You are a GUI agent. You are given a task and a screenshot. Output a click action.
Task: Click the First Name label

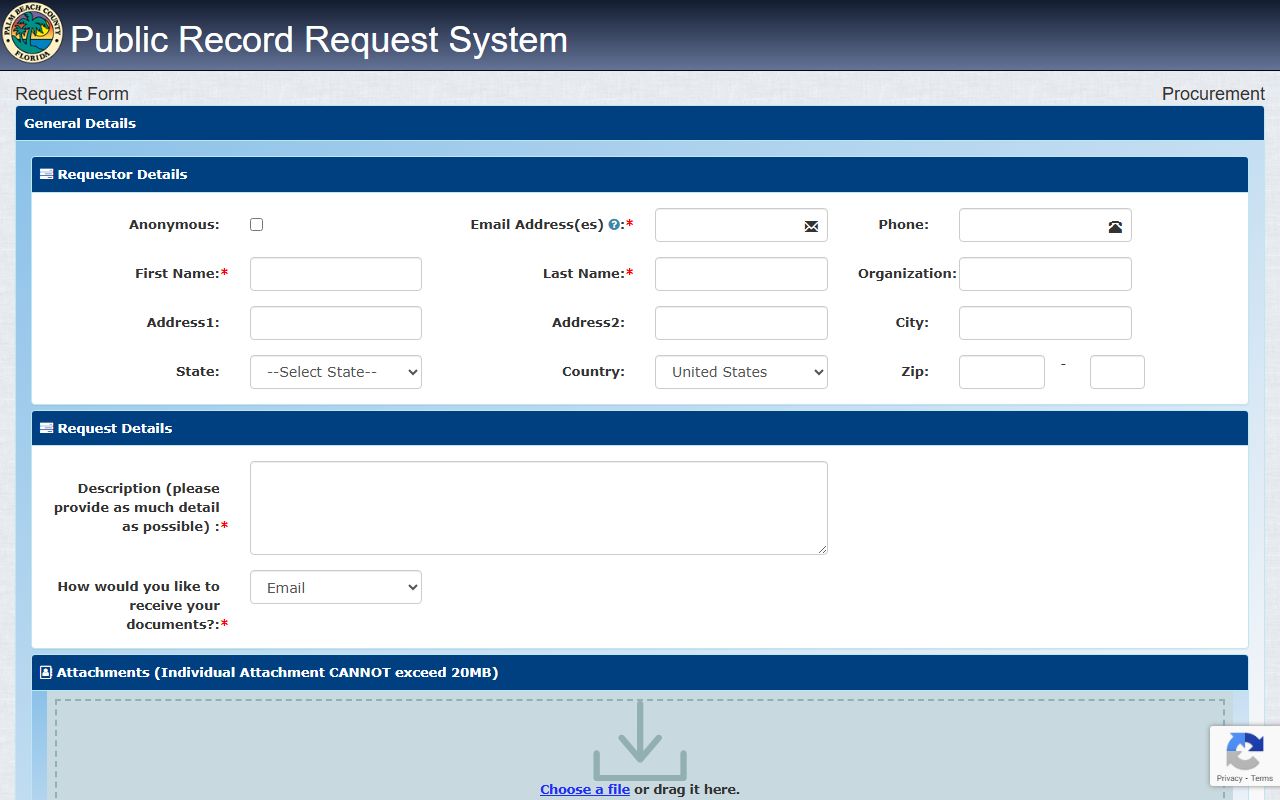point(181,273)
